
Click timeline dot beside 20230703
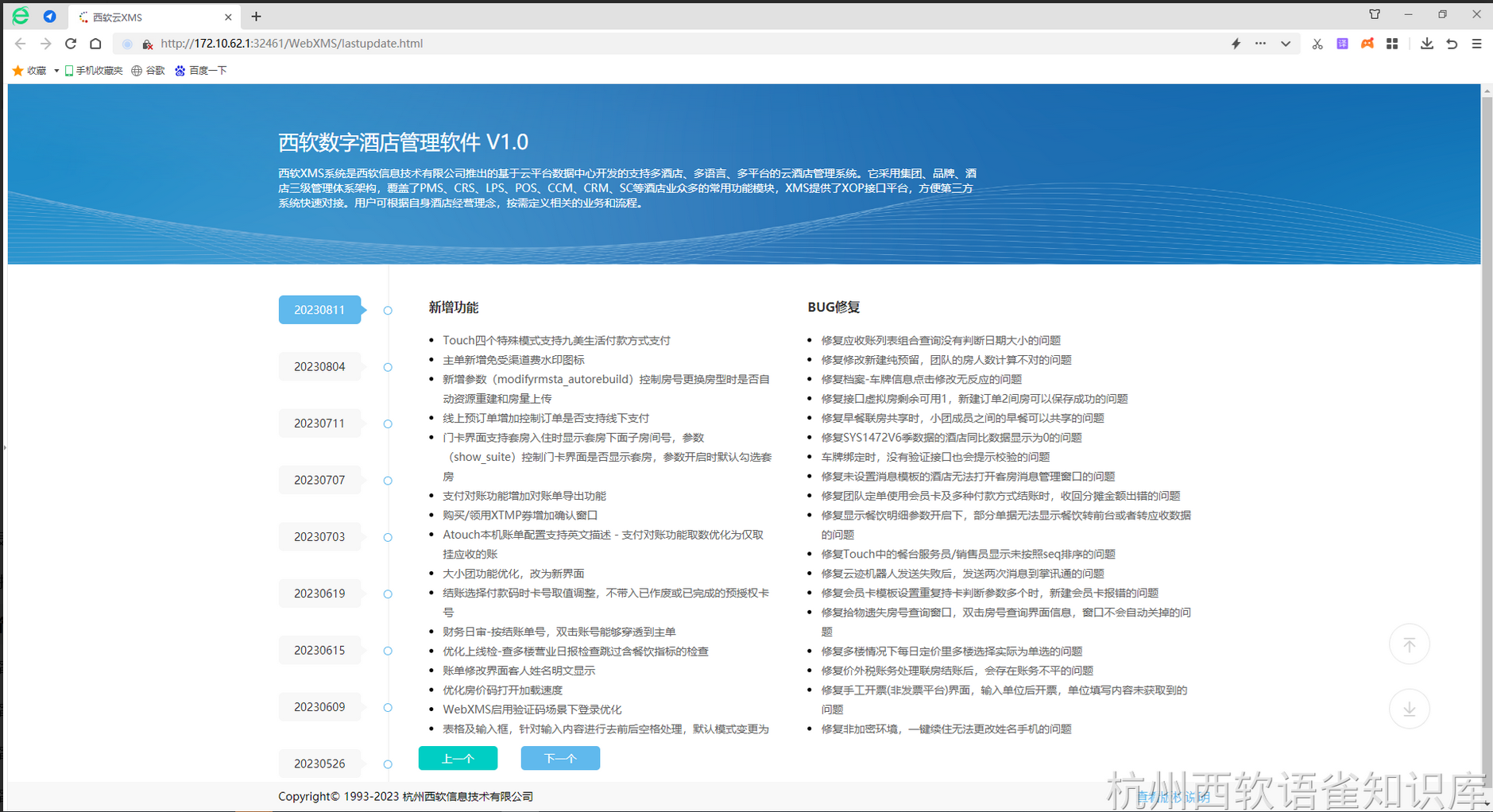(x=388, y=537)
